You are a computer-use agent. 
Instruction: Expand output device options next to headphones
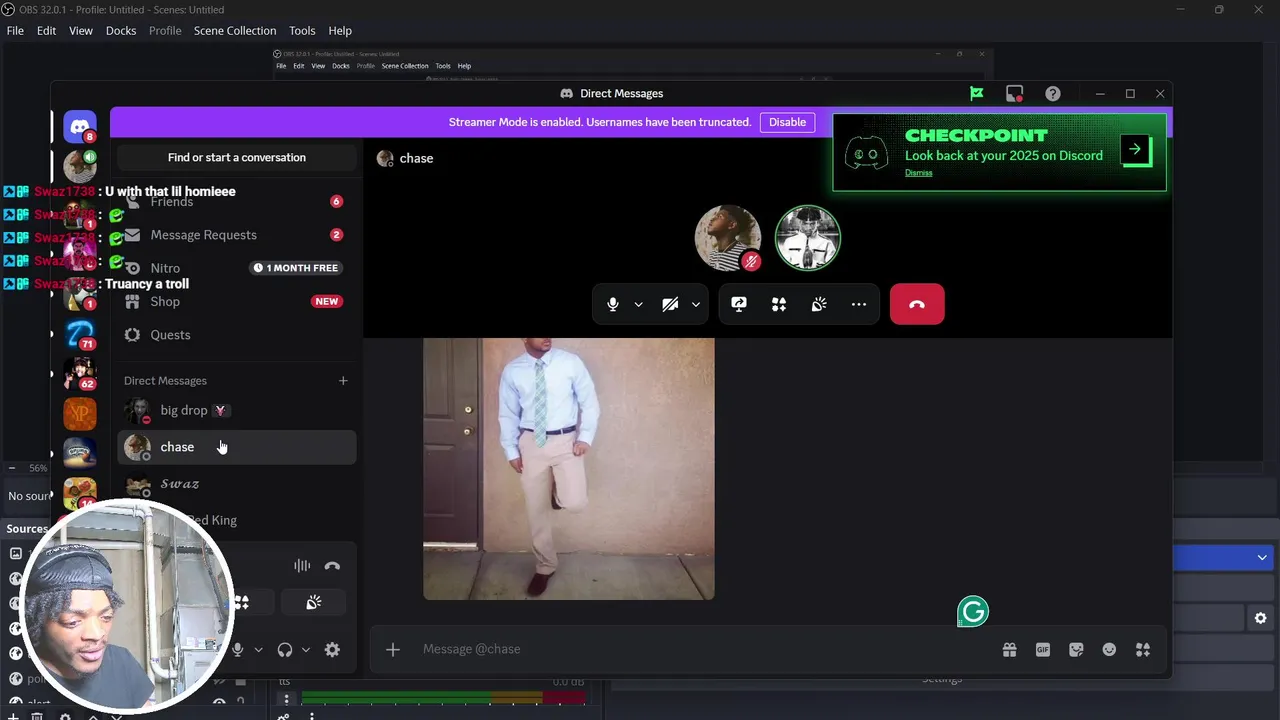[x=306, y=650]
